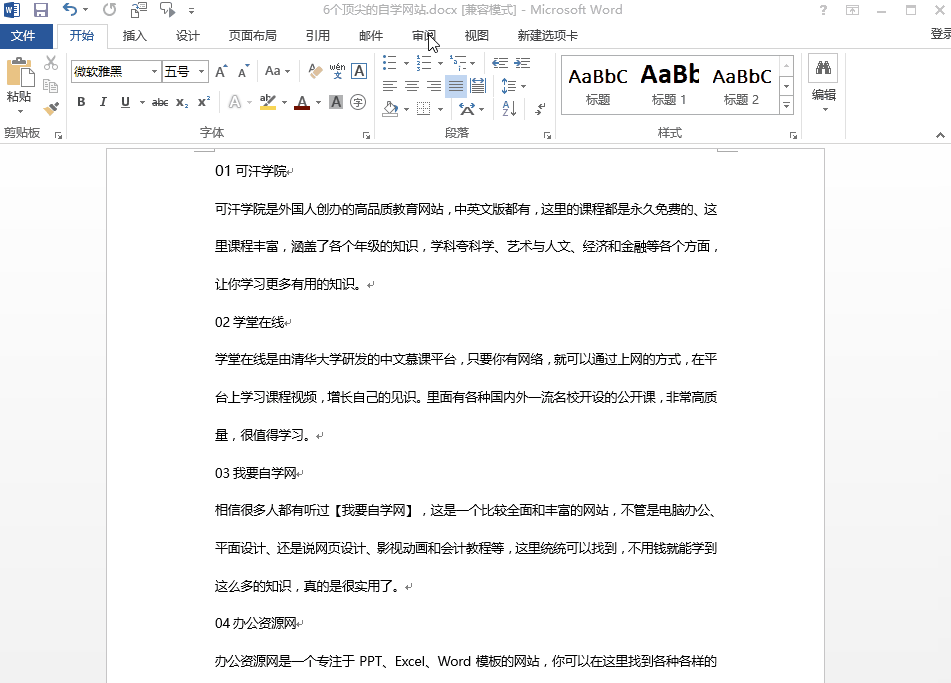Decrease font size with Shrink Font icon
The width and height of the screenshot is (951, 683).
(x=244, y=72)
